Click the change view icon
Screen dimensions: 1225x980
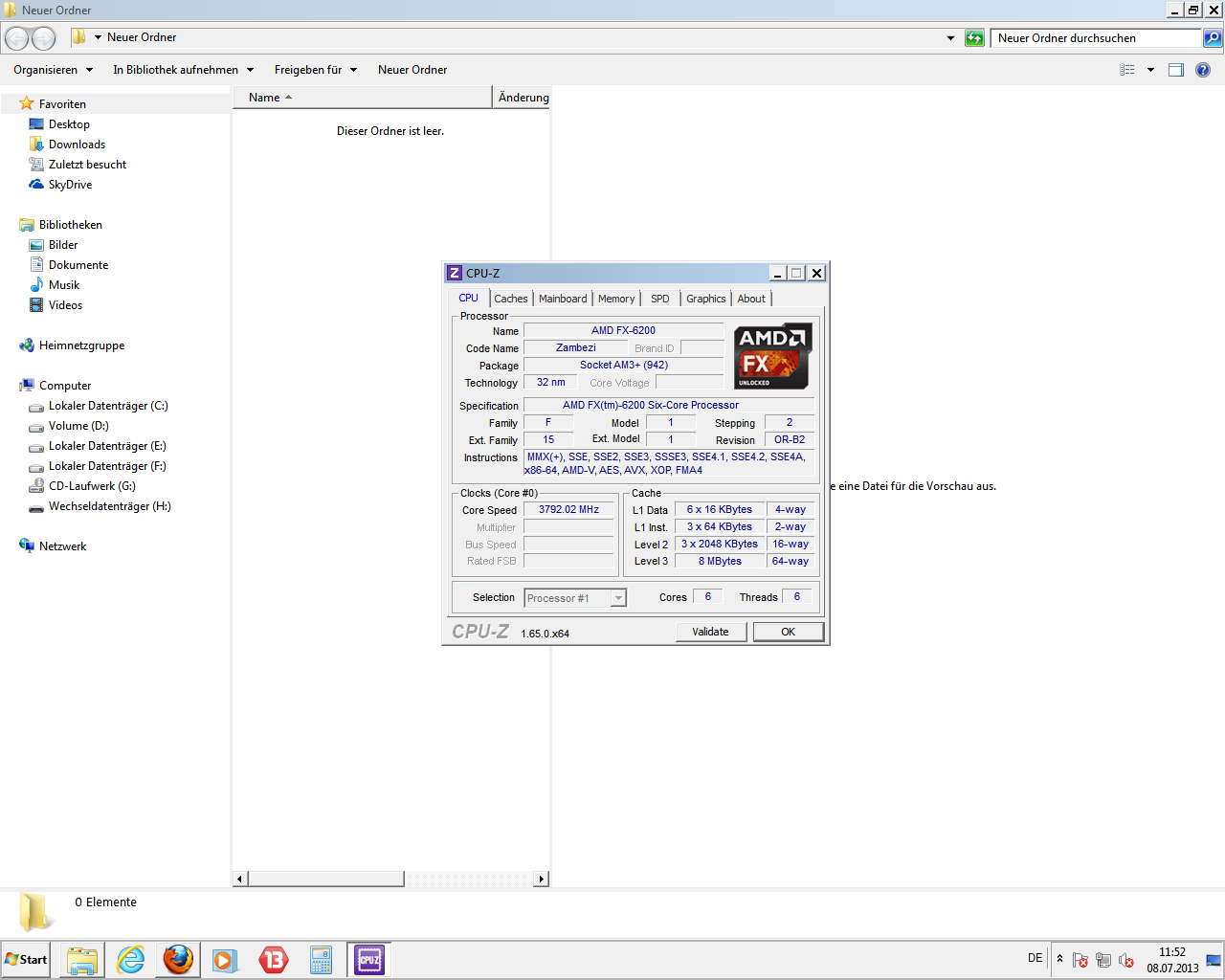tap(1127, 70)
